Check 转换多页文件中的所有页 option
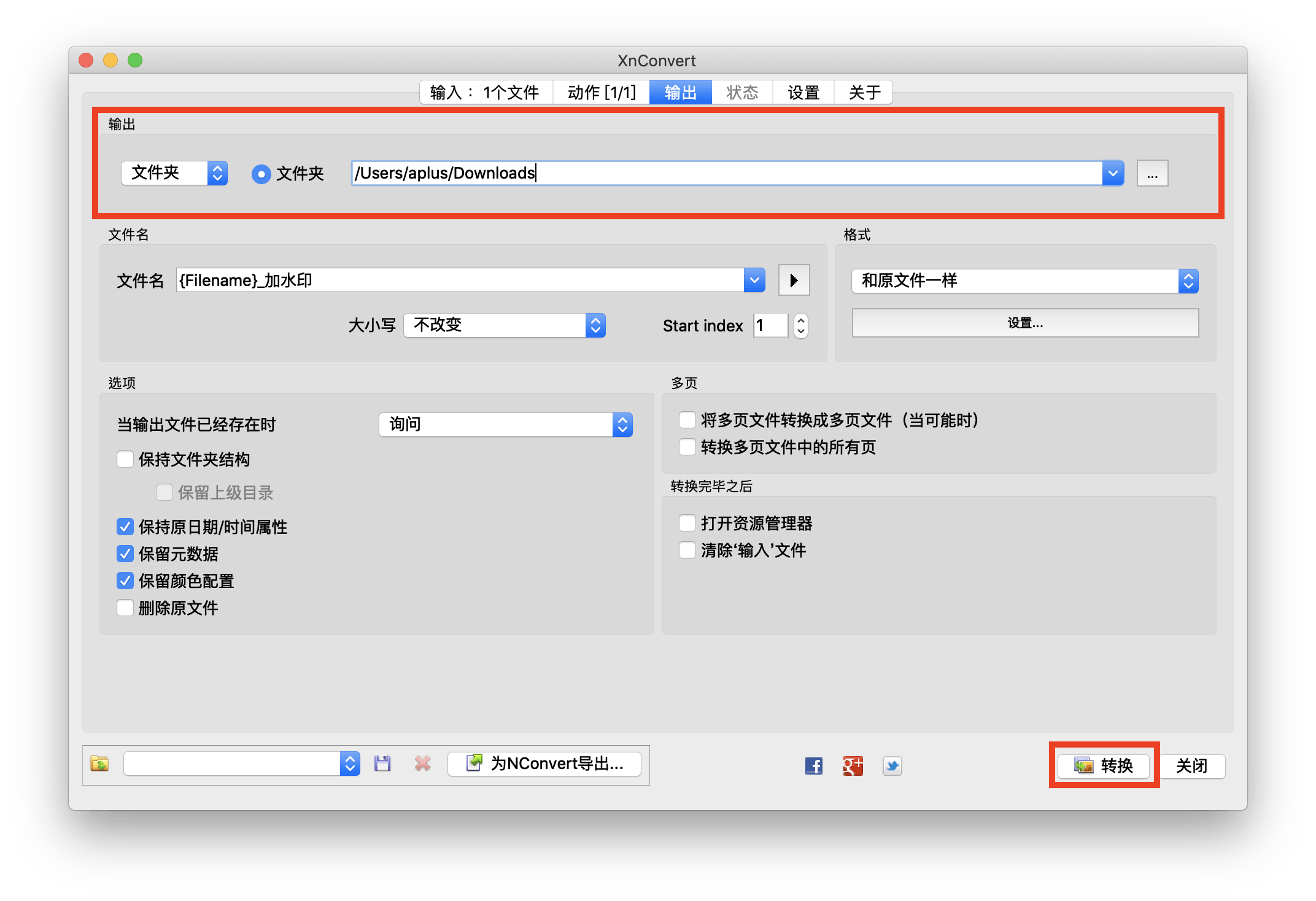This screenshot has width=1316, height=901. coord(687,447)
